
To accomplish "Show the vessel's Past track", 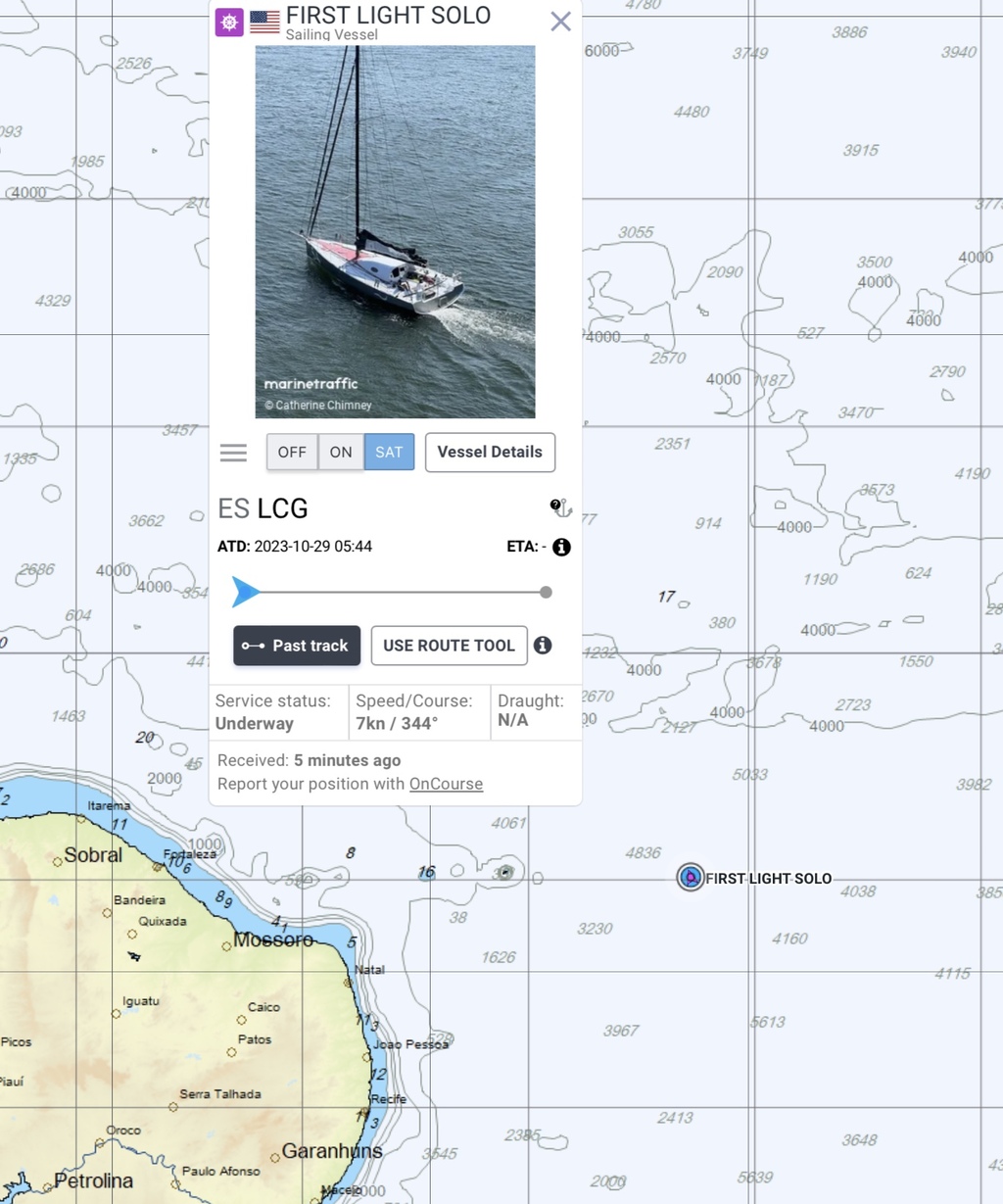I will (x=297, y=646).
